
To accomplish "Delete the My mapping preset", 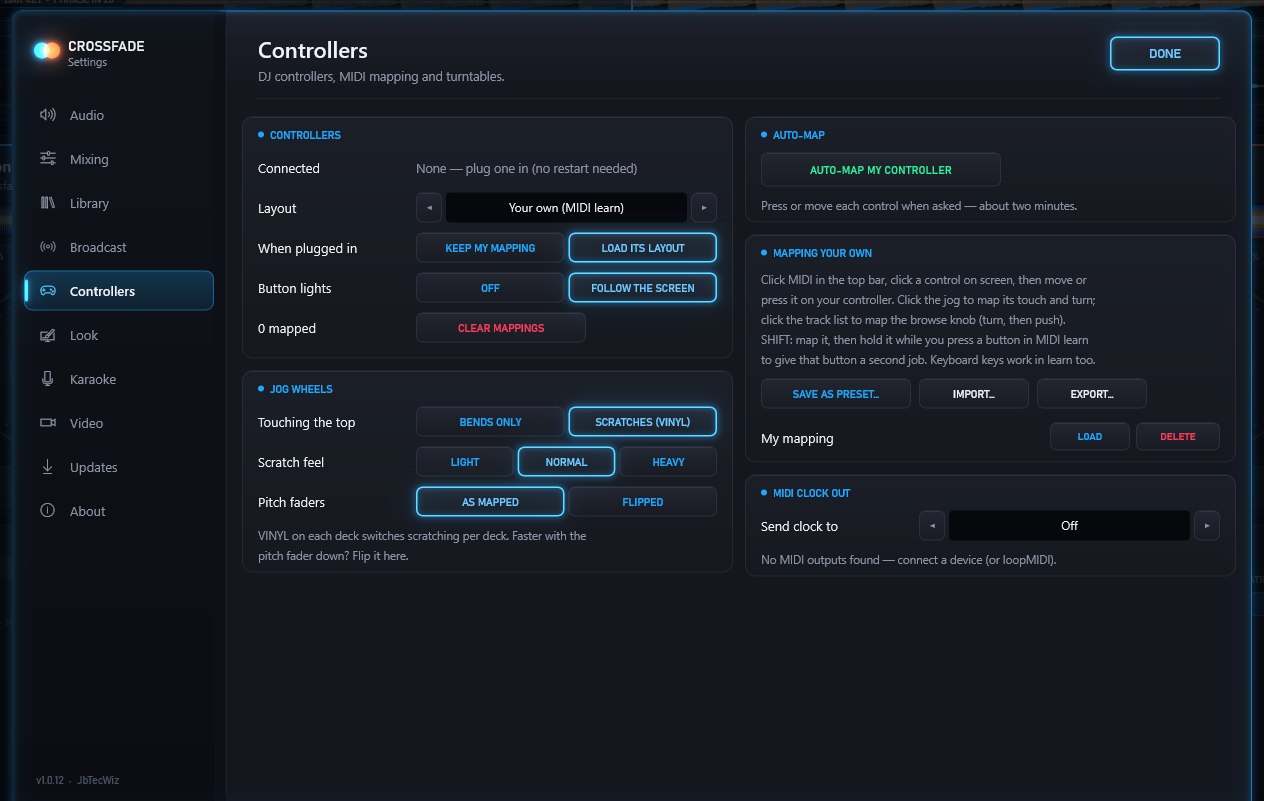I will (x=1177, y=437).
